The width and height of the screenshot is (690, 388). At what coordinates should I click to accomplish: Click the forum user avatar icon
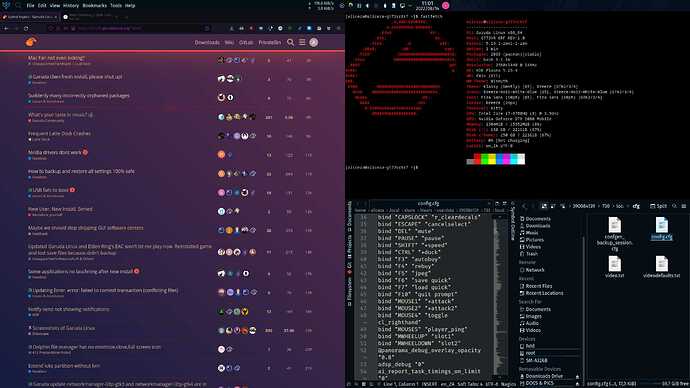313,42
